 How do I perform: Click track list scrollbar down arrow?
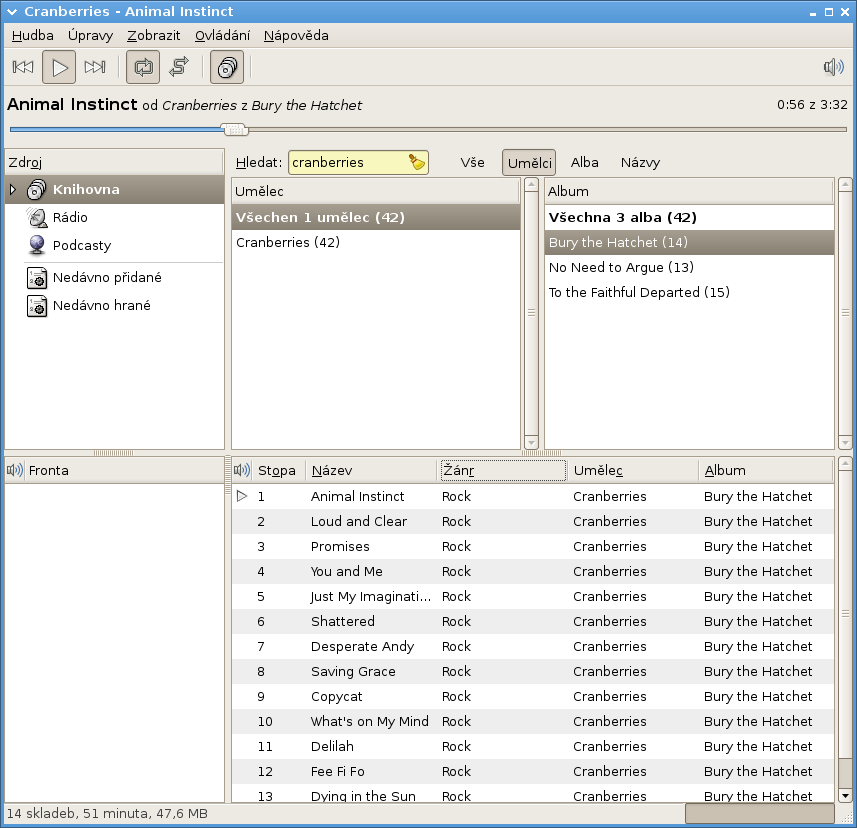pos(845,795)
